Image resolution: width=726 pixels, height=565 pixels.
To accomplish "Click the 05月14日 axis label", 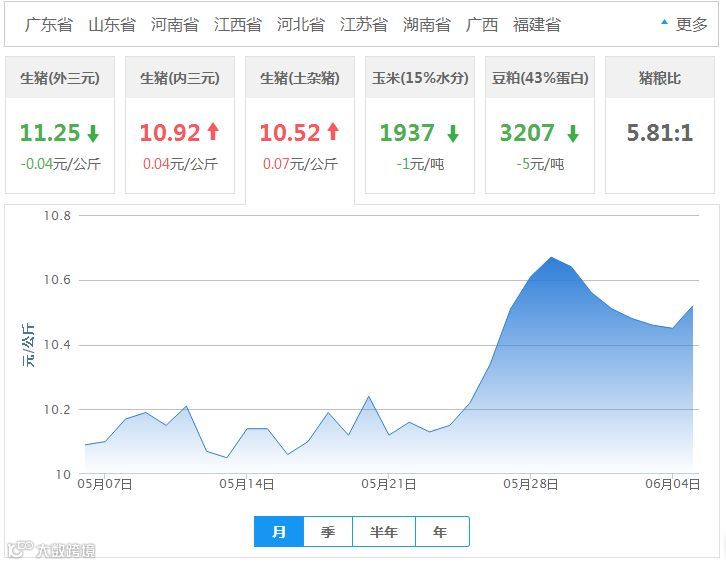I will (247, 484).
